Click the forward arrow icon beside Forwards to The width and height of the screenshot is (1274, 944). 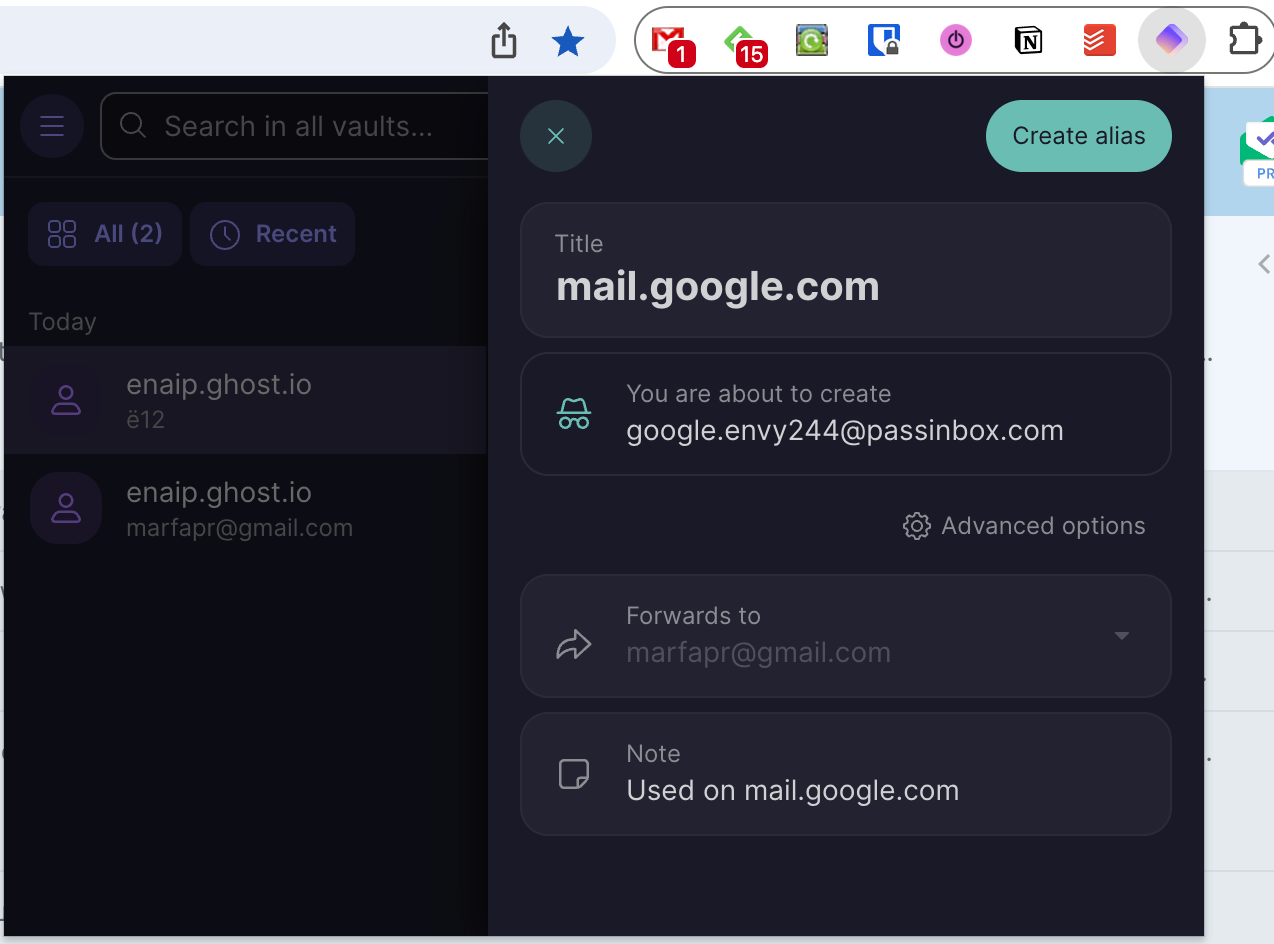[574, 645]
